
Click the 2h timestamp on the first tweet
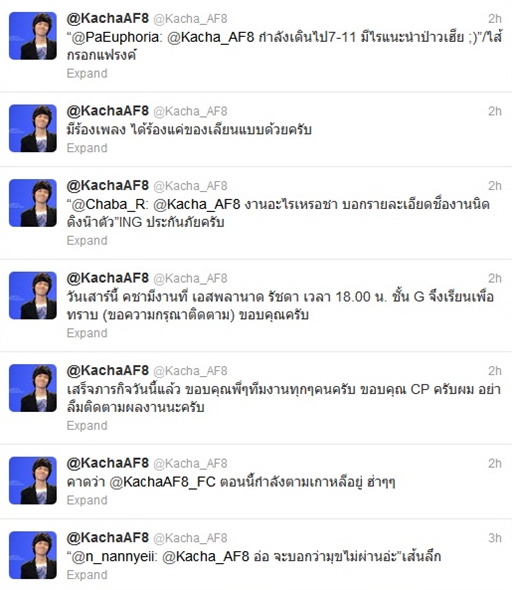pyautogui.click(x=495, y=18)
